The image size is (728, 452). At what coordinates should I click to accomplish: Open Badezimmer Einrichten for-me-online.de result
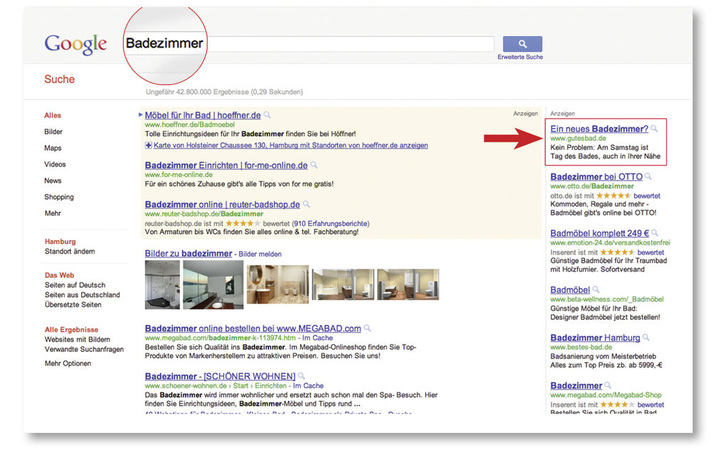coord(226,165)
